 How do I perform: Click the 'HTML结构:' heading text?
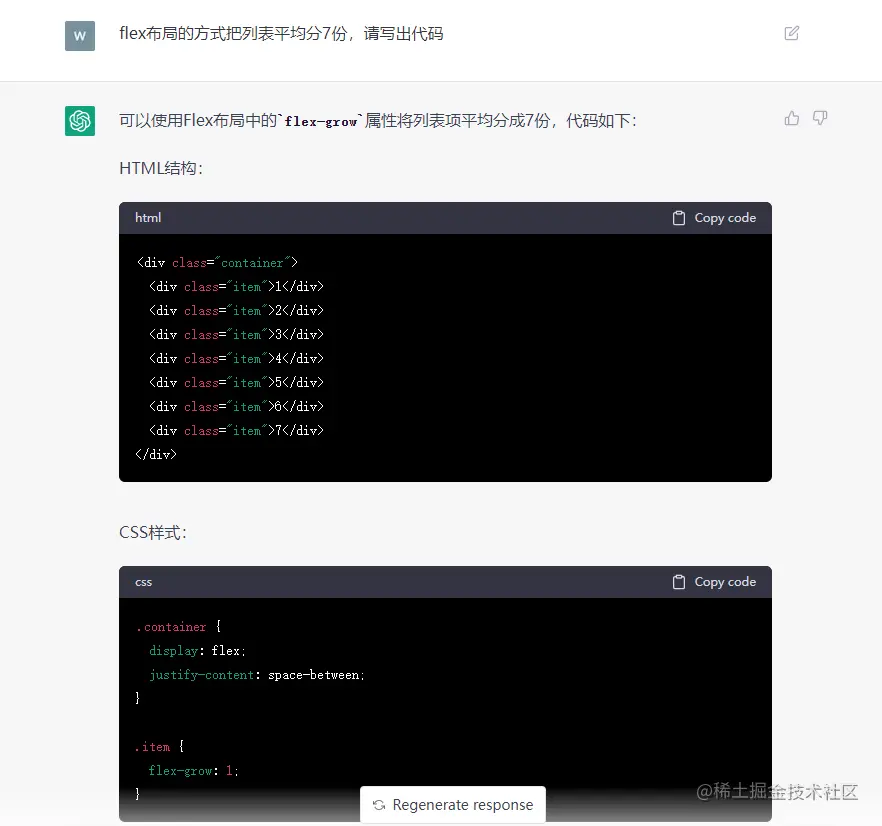tap(161, 168)
